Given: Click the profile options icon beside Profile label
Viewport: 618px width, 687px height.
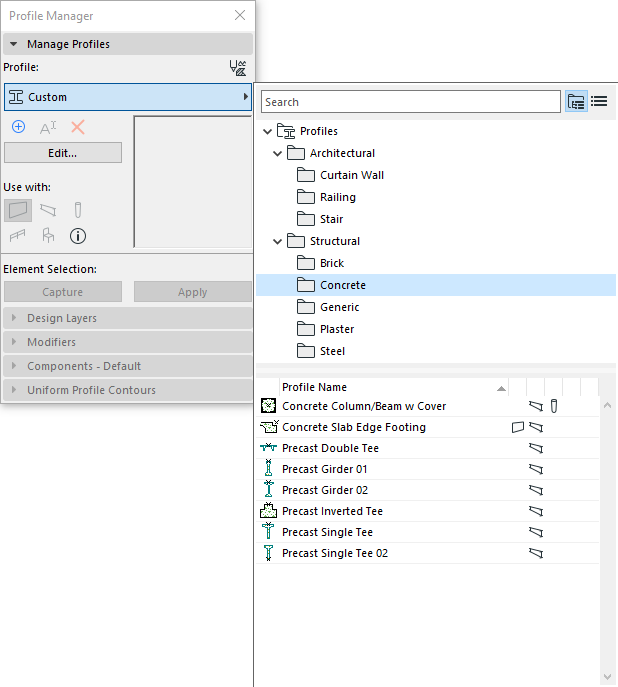Looking at the screenshot, I should (x=238, y=68).
